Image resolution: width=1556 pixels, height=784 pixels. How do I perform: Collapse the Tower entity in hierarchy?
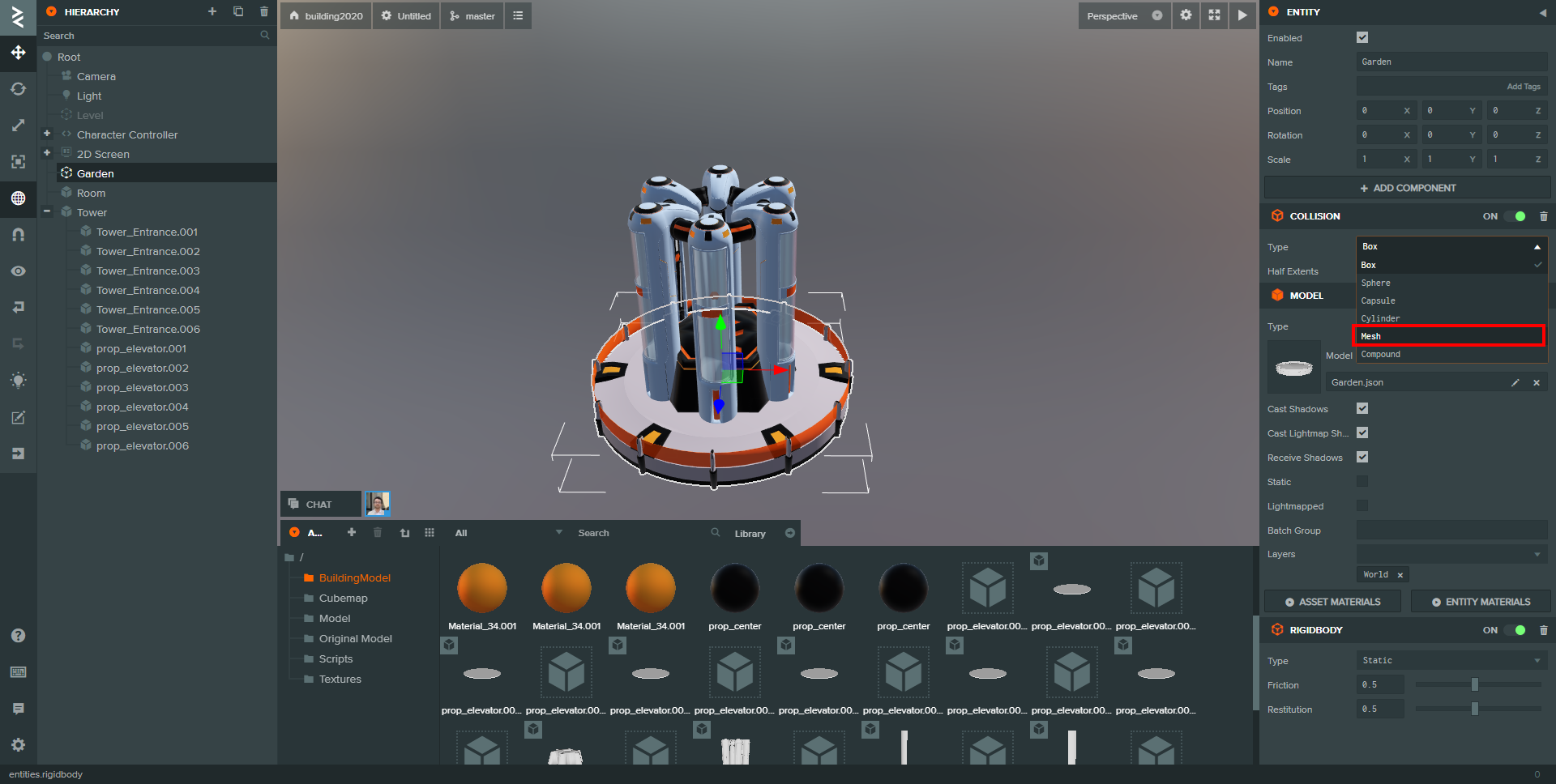47,211
